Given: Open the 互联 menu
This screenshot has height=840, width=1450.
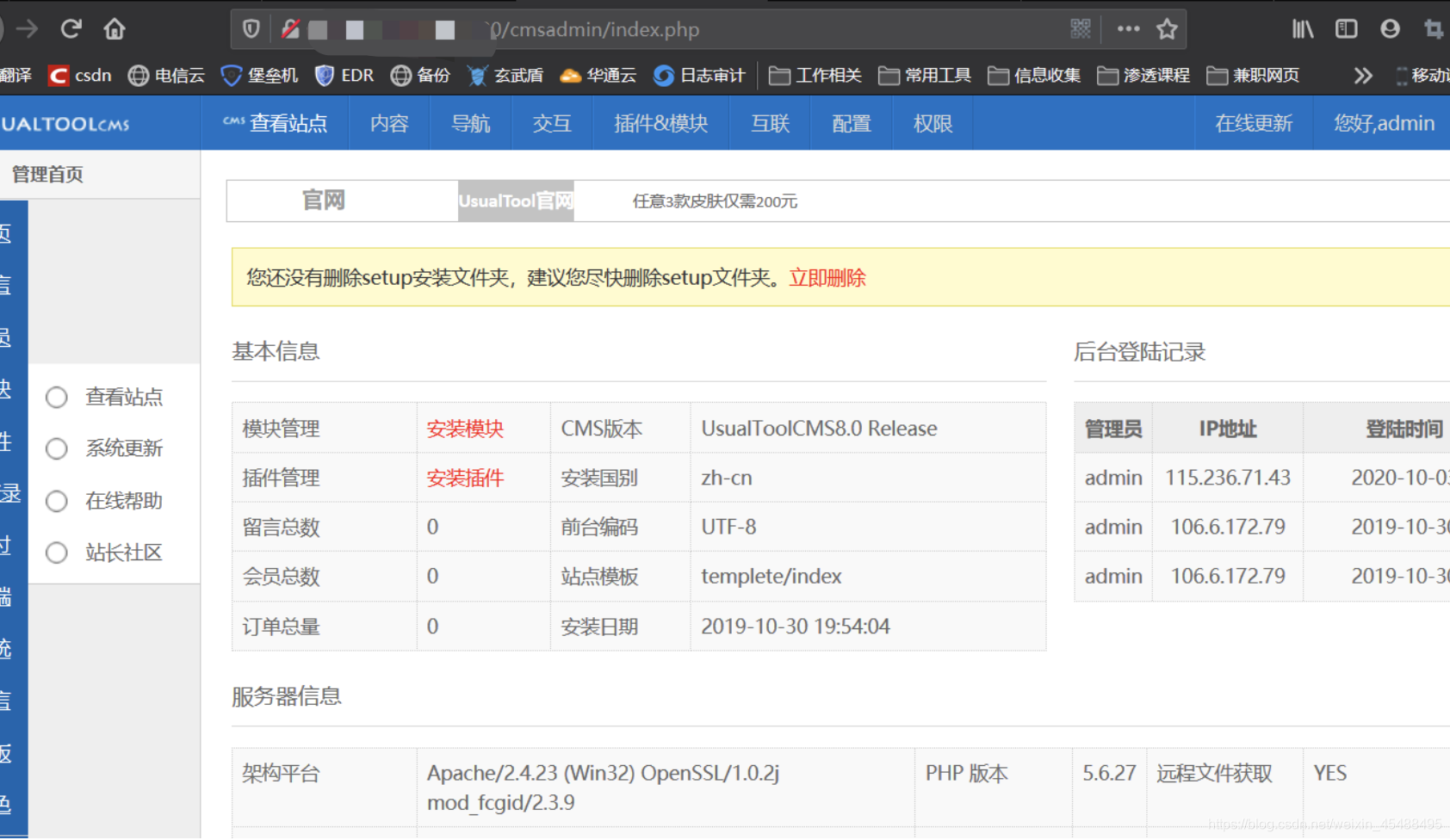Looking at the screenshot, I should [x=770, y=124].
